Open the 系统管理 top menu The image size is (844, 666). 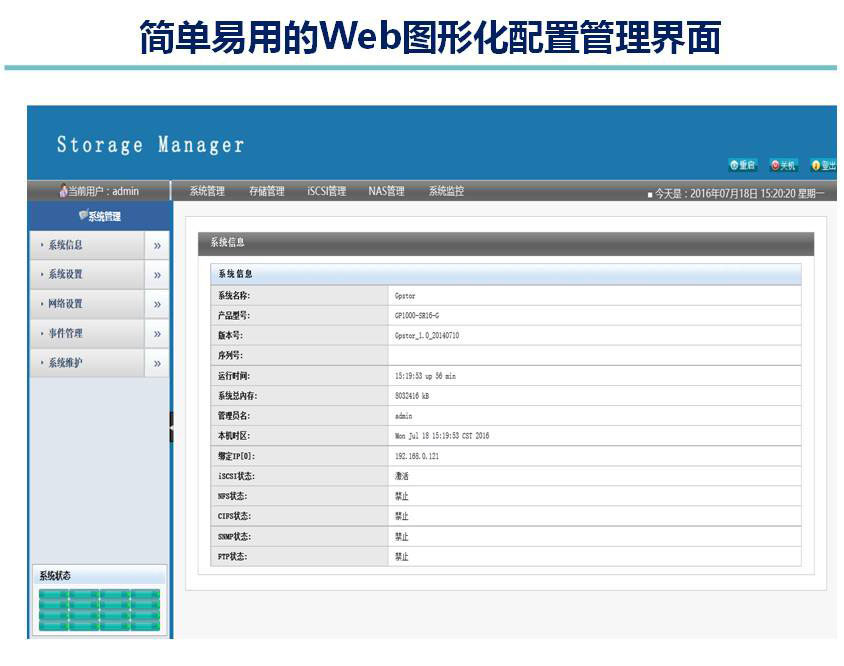(207, 191)
